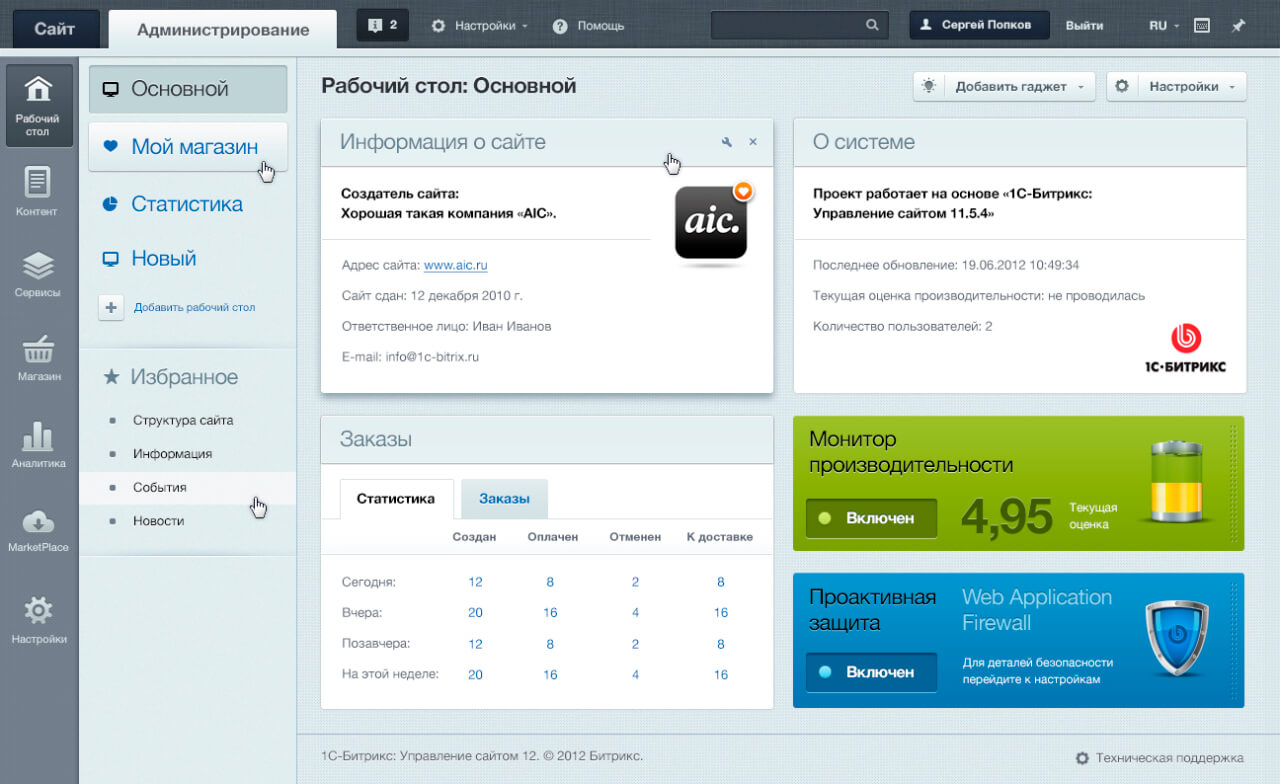Click Выйти to log out
This screenshot has width=1280, height=784.
pos(1084,25)
